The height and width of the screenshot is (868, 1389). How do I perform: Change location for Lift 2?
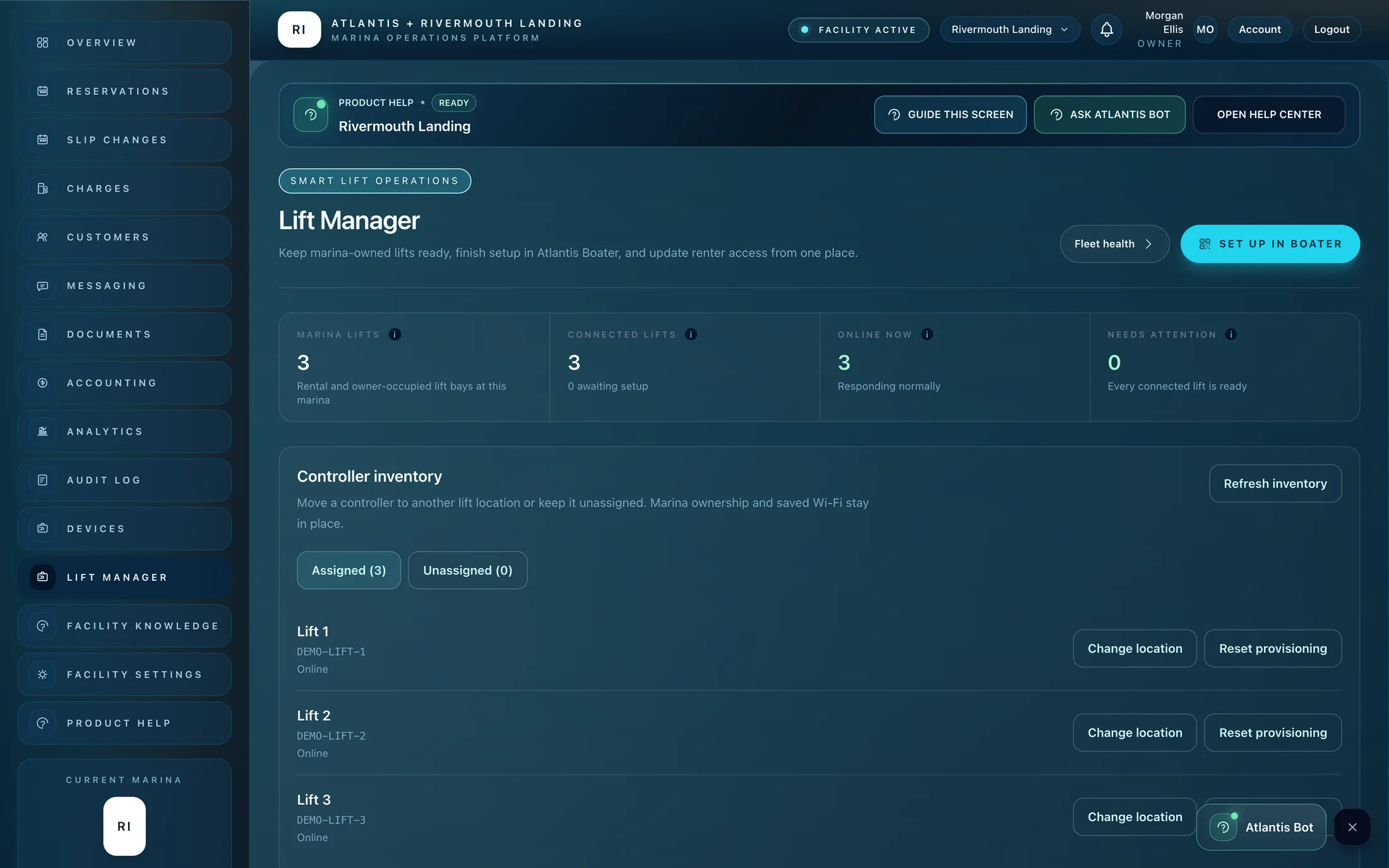pyautogui.click(x=1135, y=732)
